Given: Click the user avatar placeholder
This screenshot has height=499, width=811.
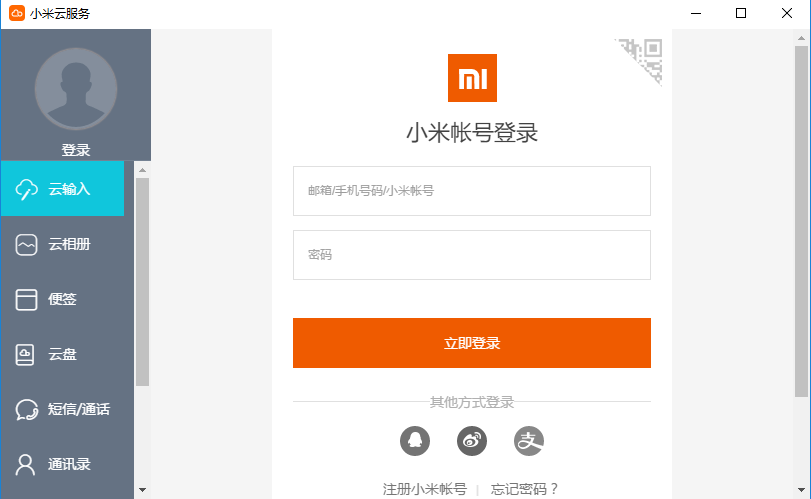Looking at the screenshot, I should coord(76,88).
